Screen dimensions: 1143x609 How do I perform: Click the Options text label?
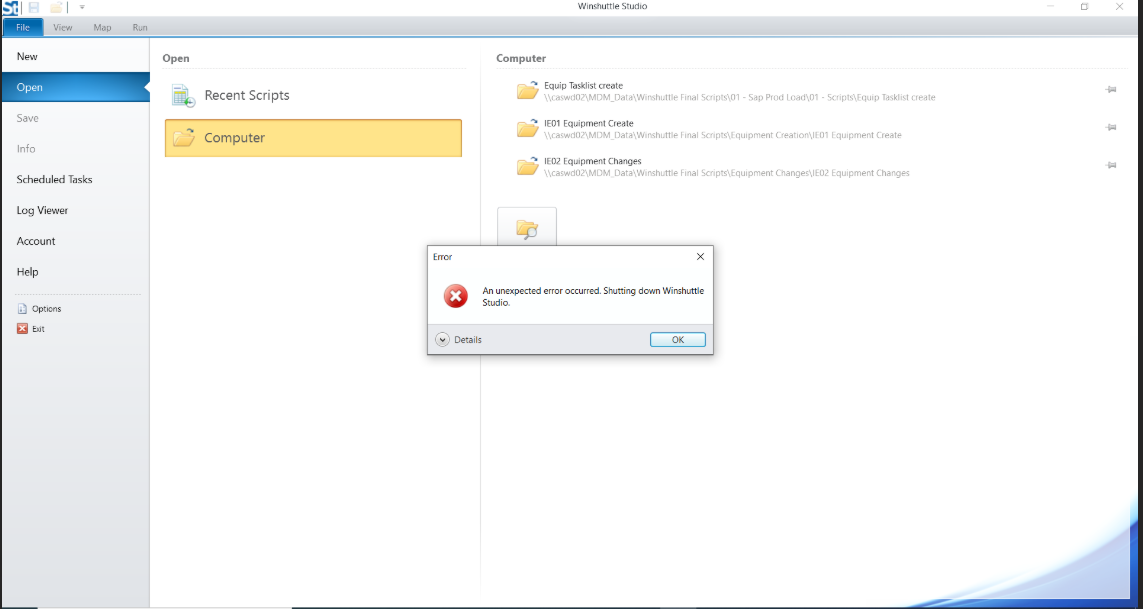click(47, 309)
